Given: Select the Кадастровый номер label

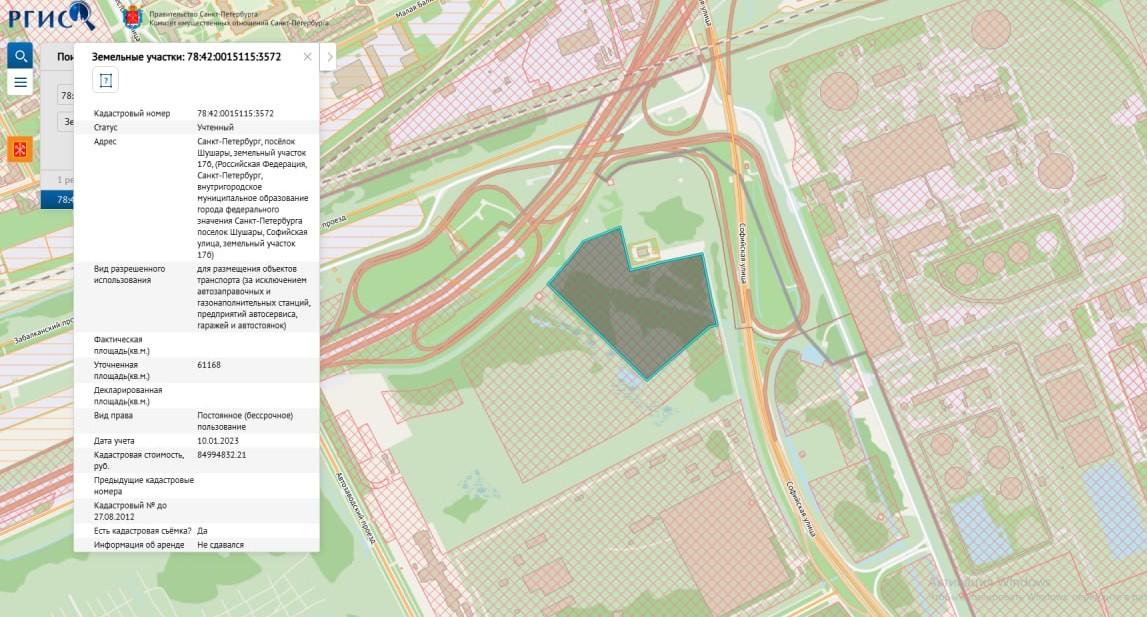Looking at the screenshot, I should coord(132,113).
